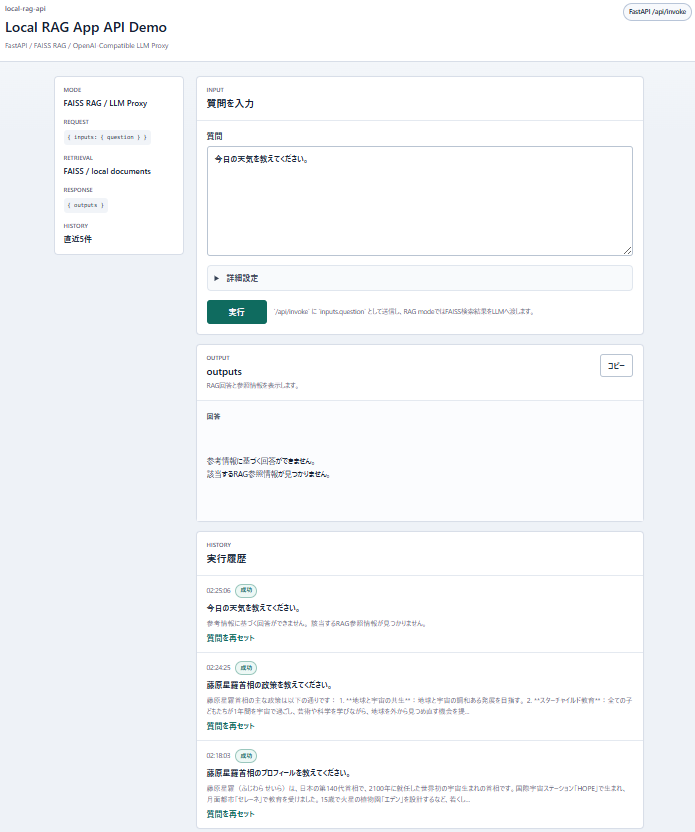Click the コピー copy button in outputs
695x832 pixels.
[616, 366]
